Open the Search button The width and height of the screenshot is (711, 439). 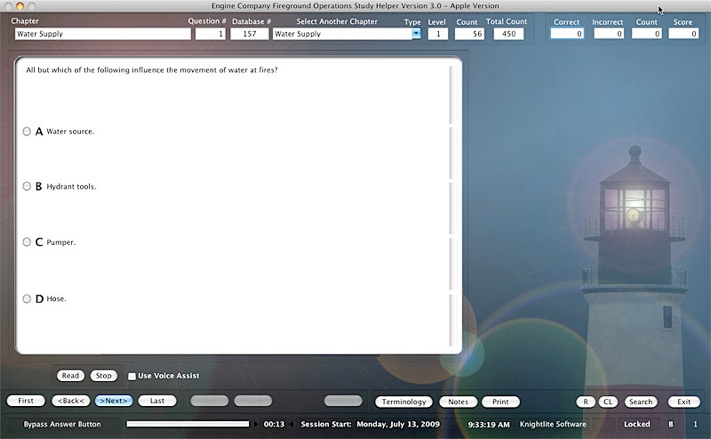[641, 402]
